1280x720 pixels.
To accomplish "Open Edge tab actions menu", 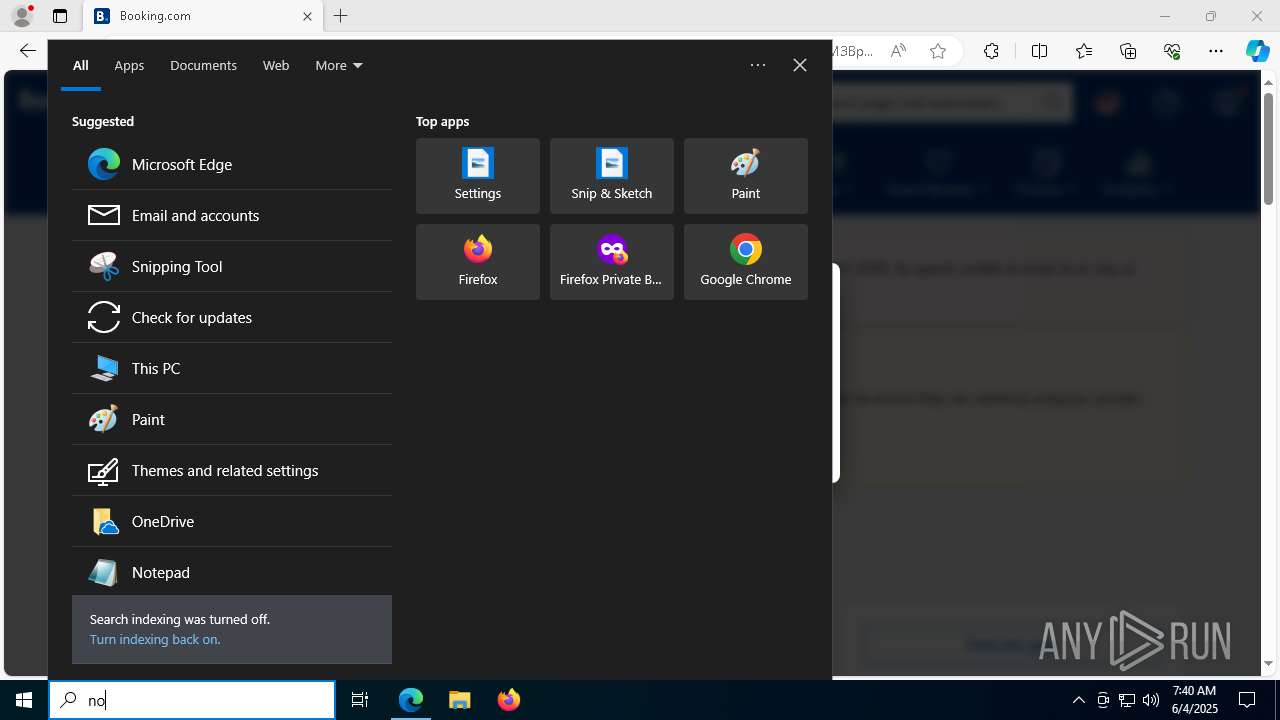I will point(60,16).
